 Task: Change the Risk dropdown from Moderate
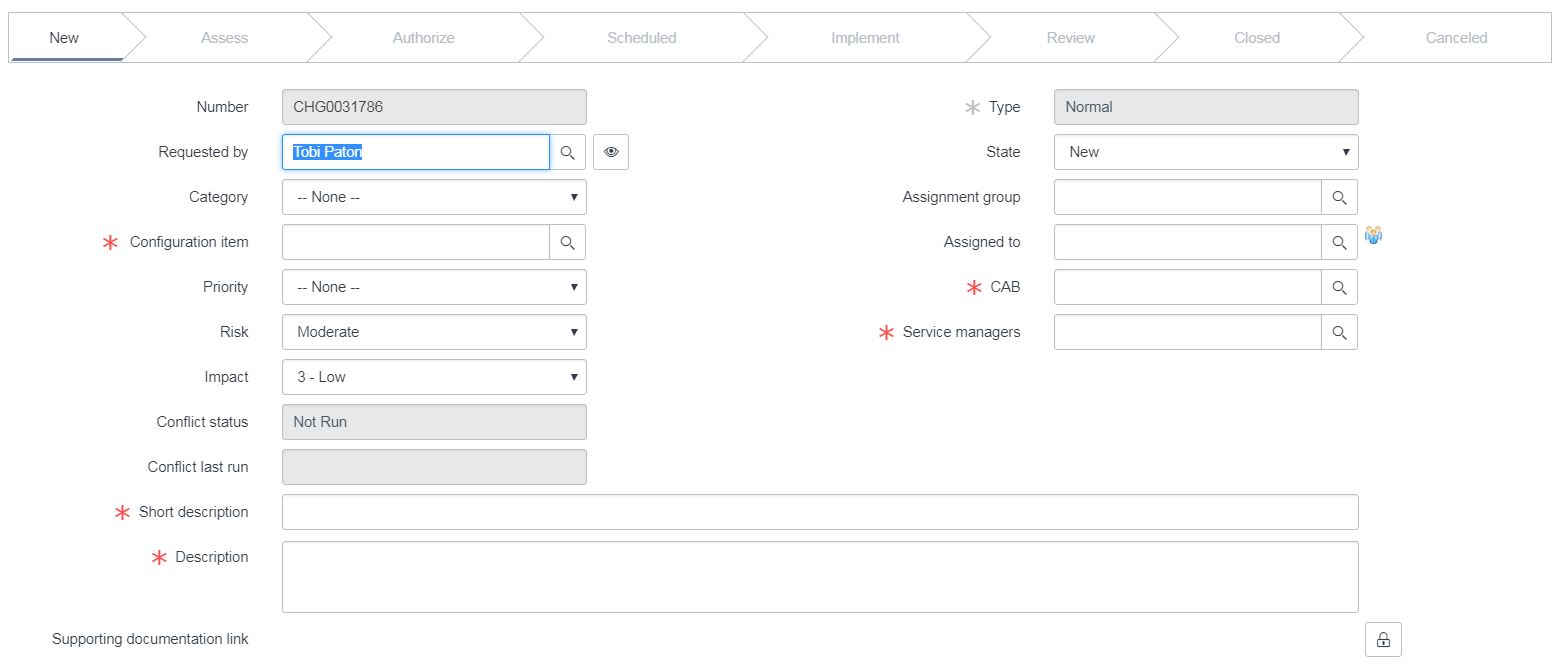click(434, 332)
